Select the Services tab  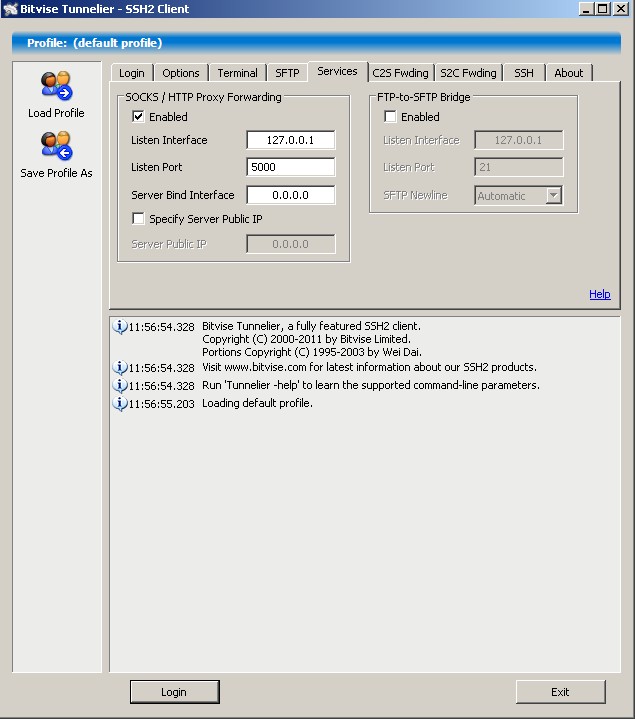click(x=337, y=71)
